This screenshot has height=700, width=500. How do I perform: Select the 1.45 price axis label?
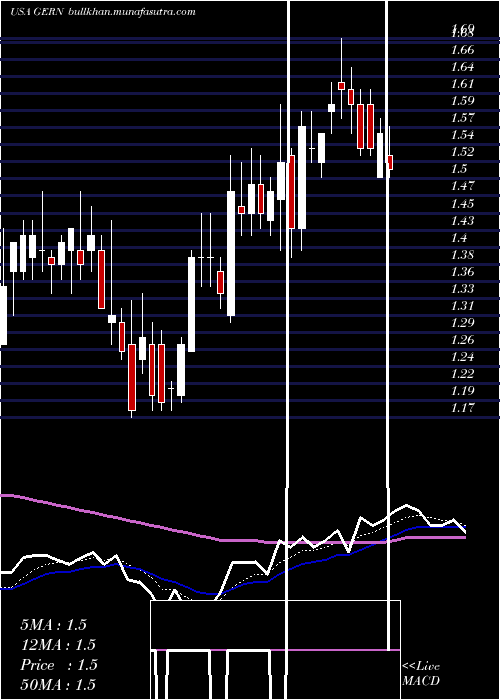coord(462,204)
